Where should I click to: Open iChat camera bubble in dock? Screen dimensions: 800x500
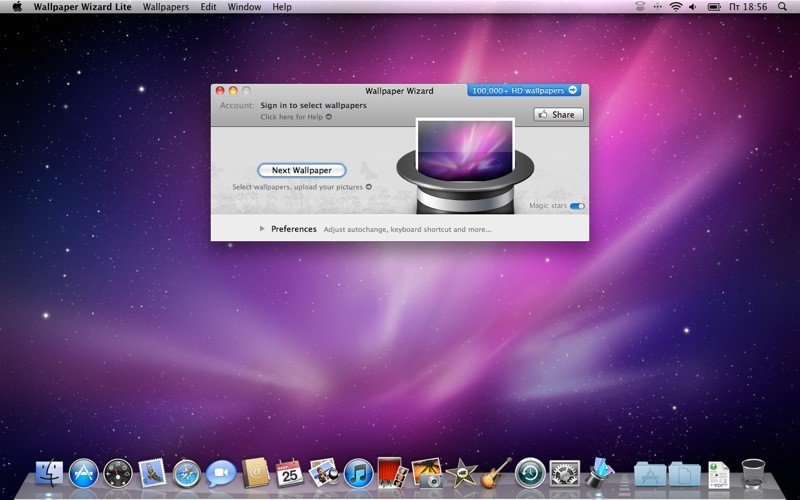[x=221, y=473]
